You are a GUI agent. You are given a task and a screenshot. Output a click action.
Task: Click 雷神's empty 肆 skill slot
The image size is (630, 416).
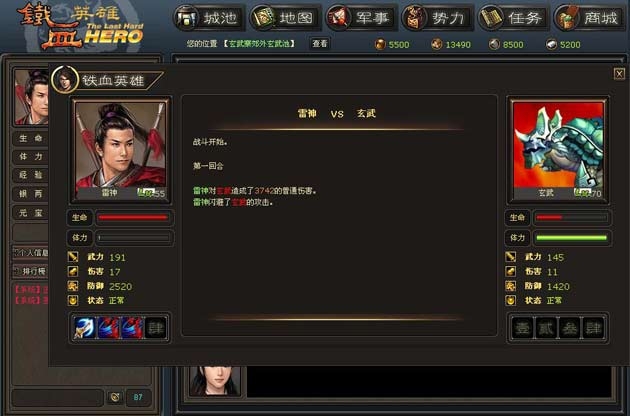click(x=155, y=328)
